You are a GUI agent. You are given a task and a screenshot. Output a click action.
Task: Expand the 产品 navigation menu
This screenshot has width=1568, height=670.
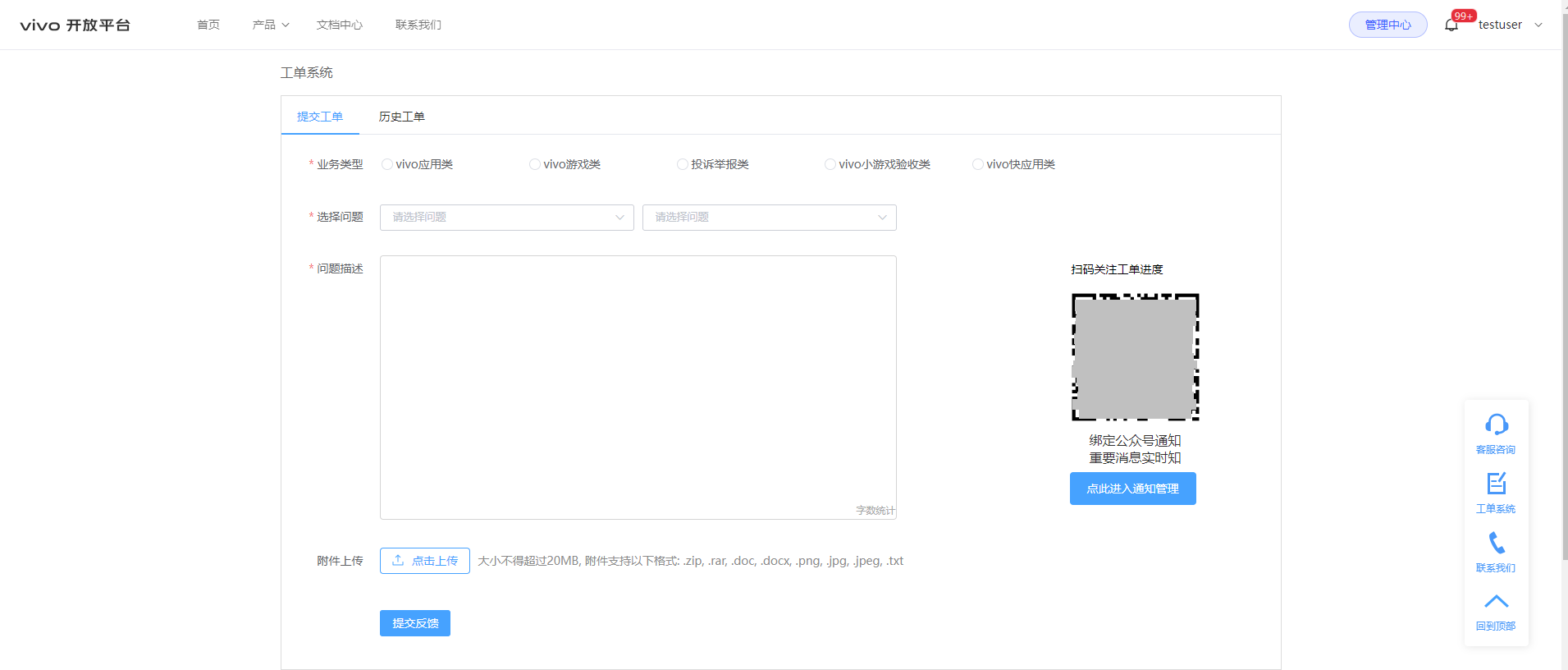(270, 25)
